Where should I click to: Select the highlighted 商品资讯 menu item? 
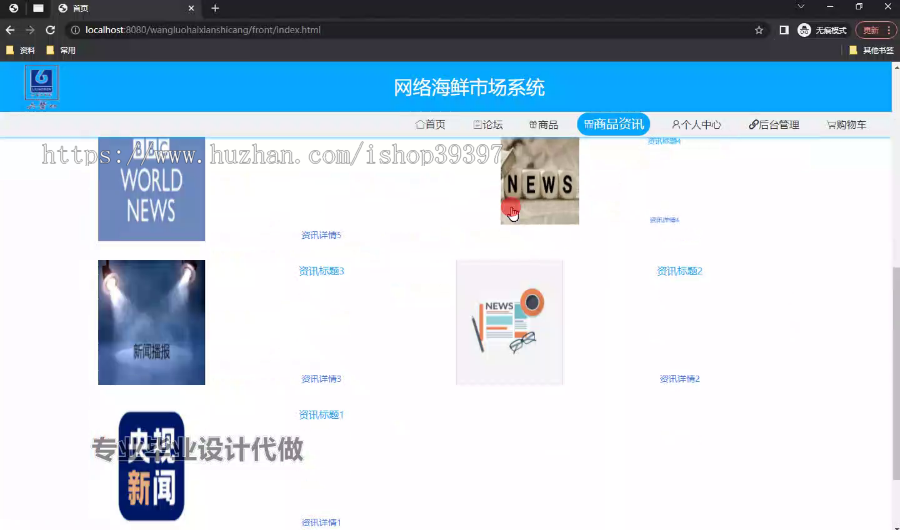(x=614, y=125)
